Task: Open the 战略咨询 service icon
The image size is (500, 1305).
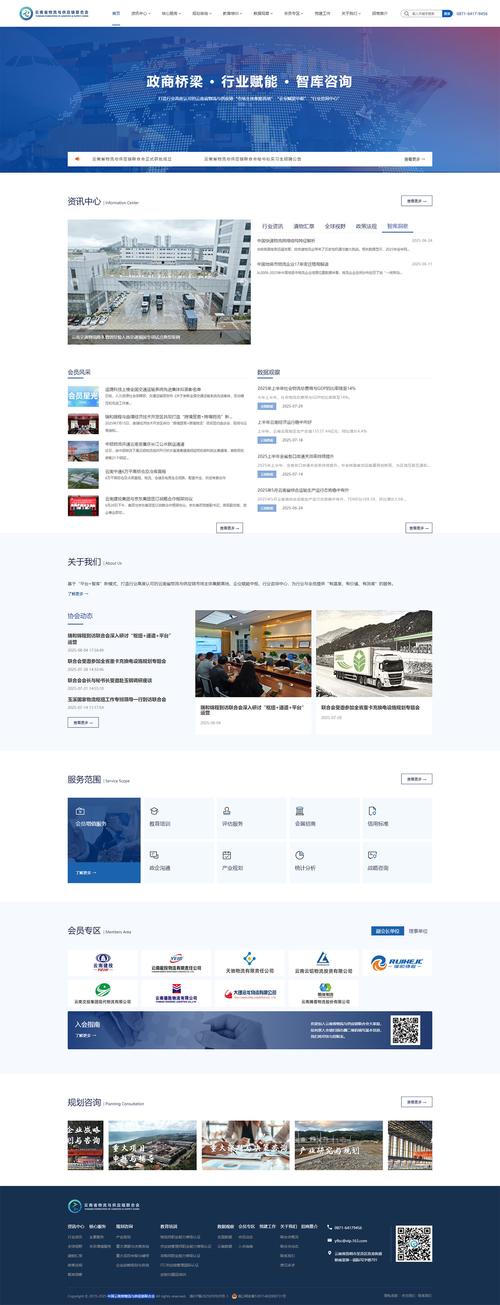Action: (372, 856)
